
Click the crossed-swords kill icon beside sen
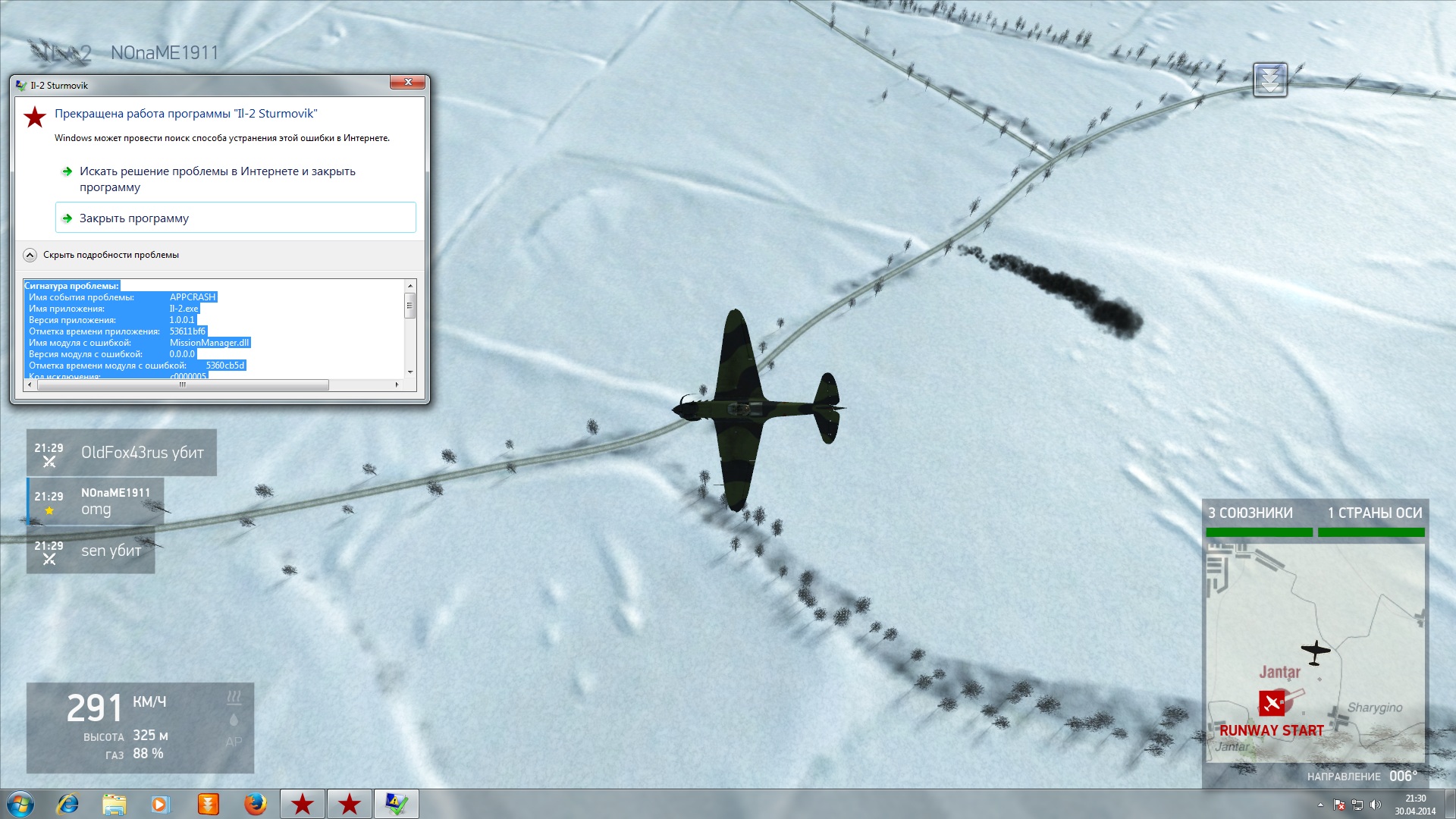coord(49,560)
